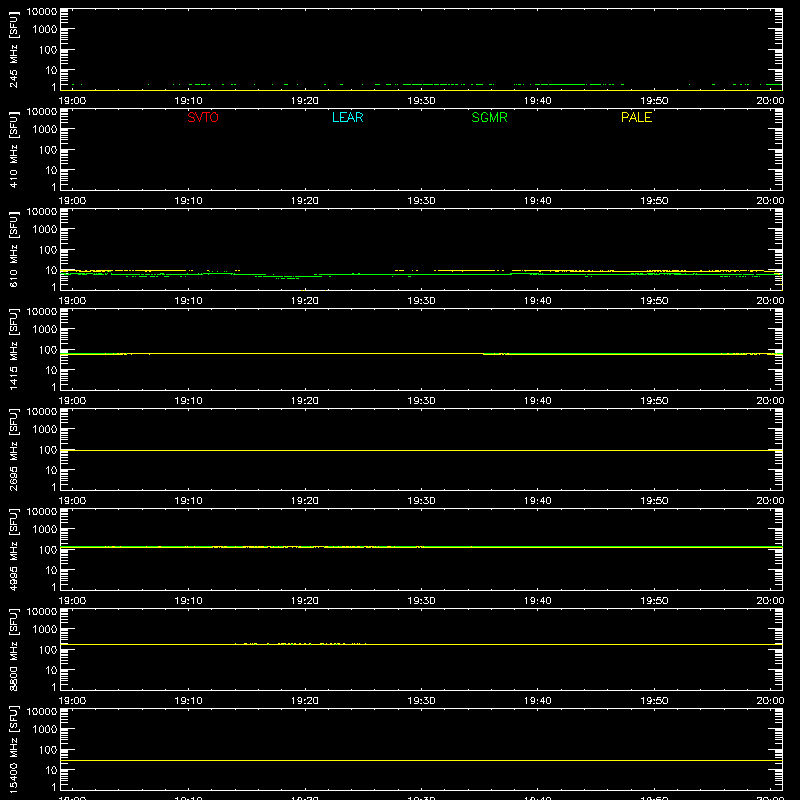800x800 pixels.
Task: Click 19:30 tick label under 245 MHz plot
Action: click(x=421, y=101)
